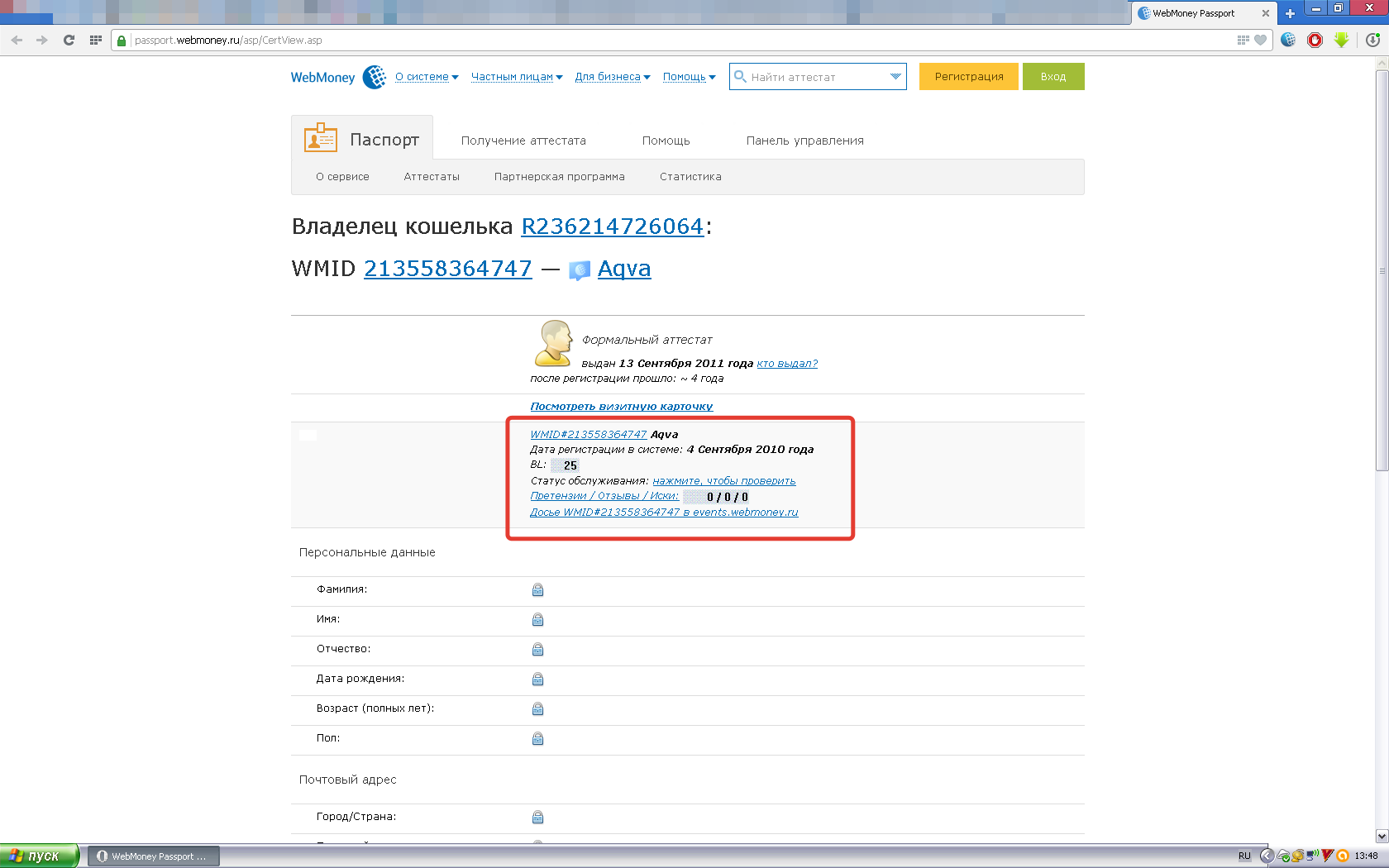
Task: Click the heart bookmark icon in address bar
Action: (x=1260, y=40)
